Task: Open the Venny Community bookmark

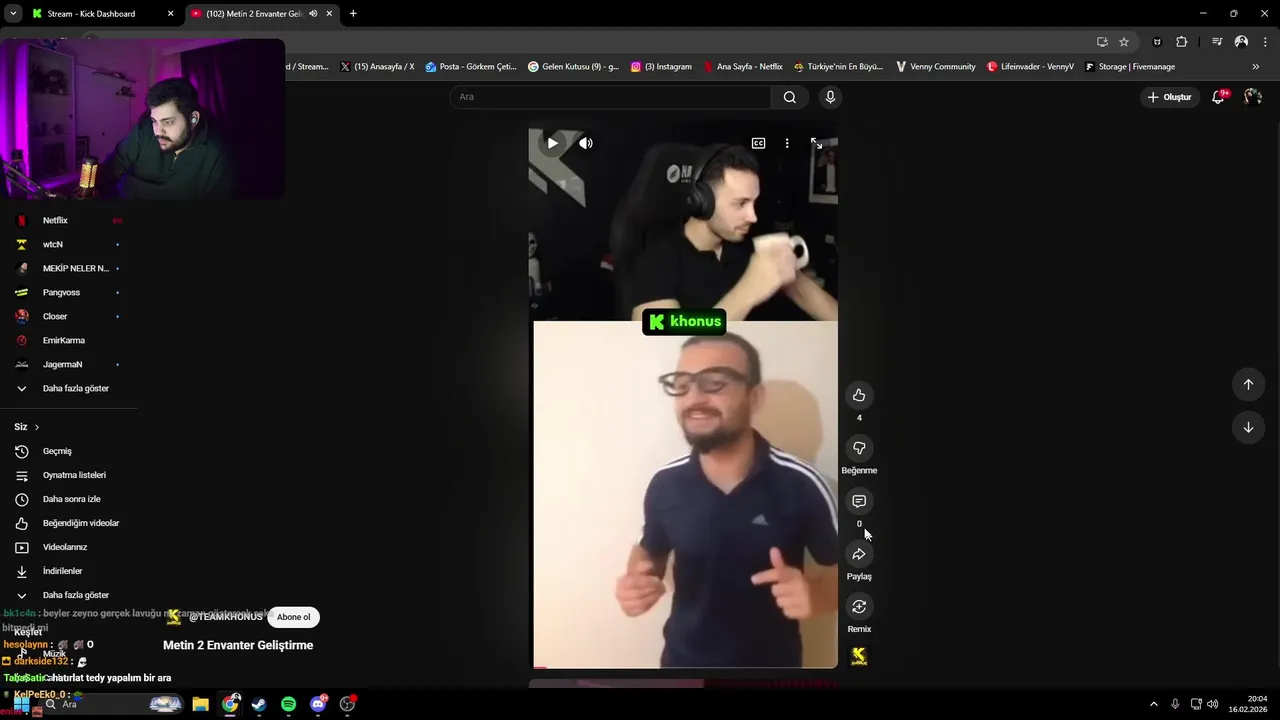Action: pyautogui.click(x=936, y=67)
